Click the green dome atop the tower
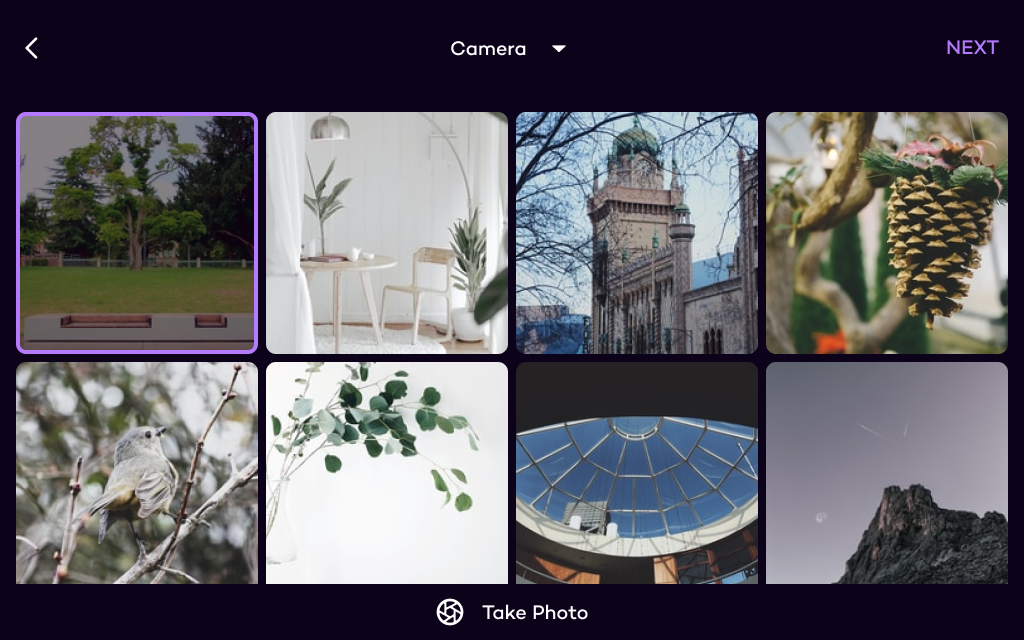The width and height of the screenshot is (1024, 640). tap(636, 140)
